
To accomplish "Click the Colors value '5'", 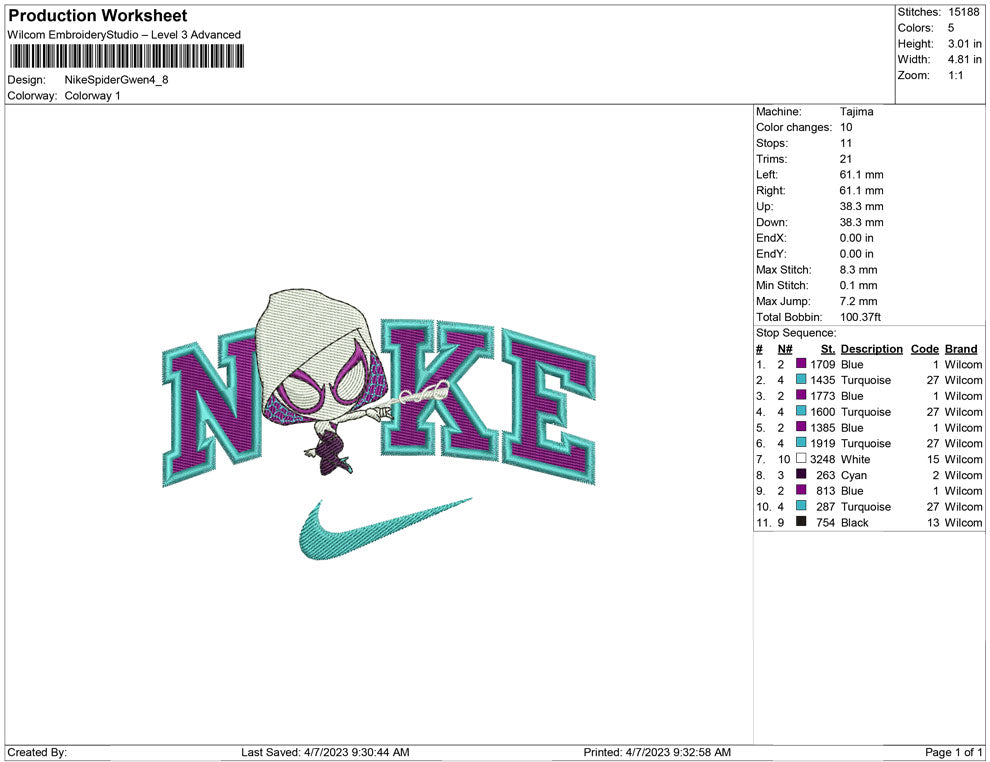I will tap(951, 28).
